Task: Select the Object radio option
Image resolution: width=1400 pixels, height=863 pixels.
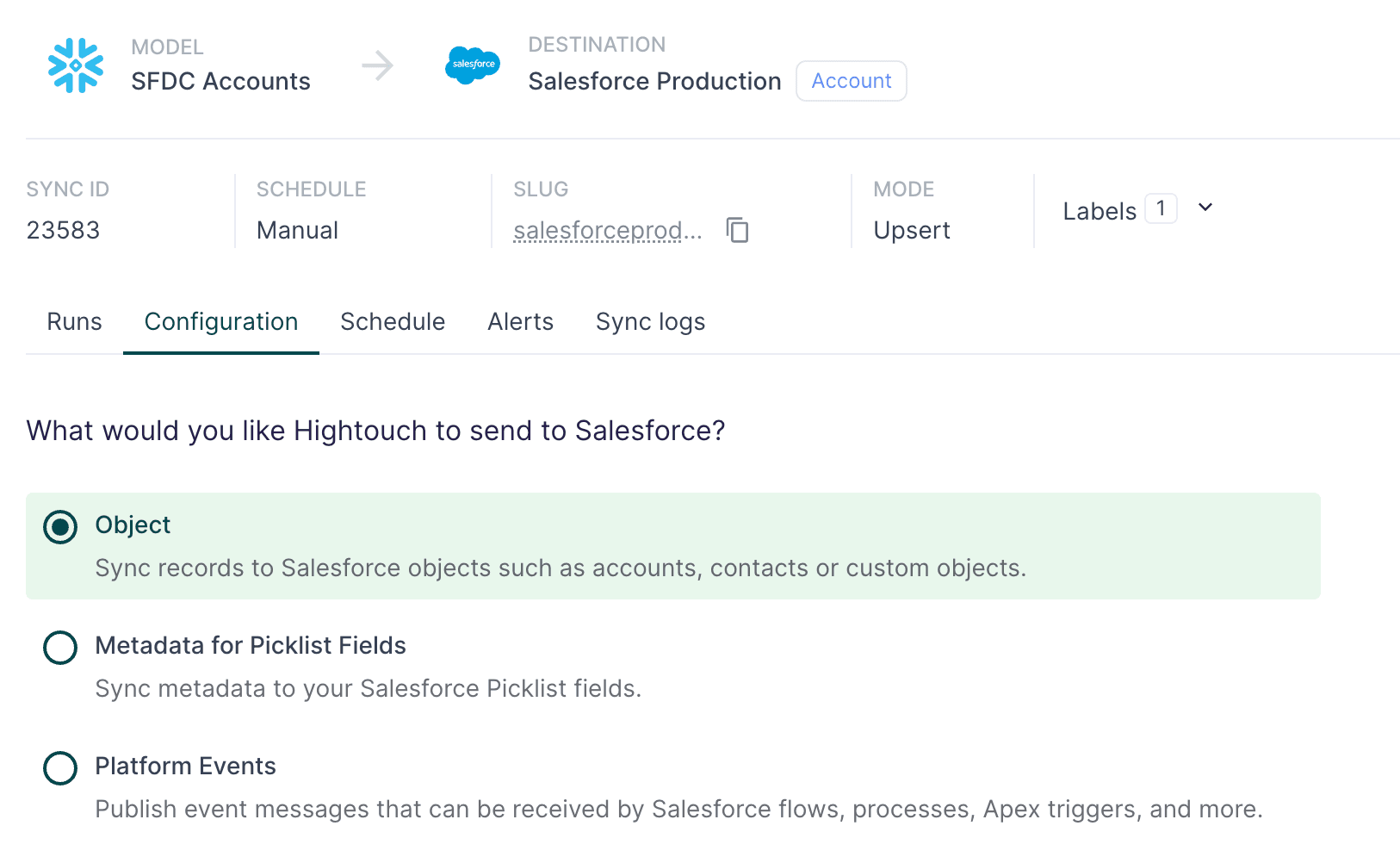Action: pos(60,526)
